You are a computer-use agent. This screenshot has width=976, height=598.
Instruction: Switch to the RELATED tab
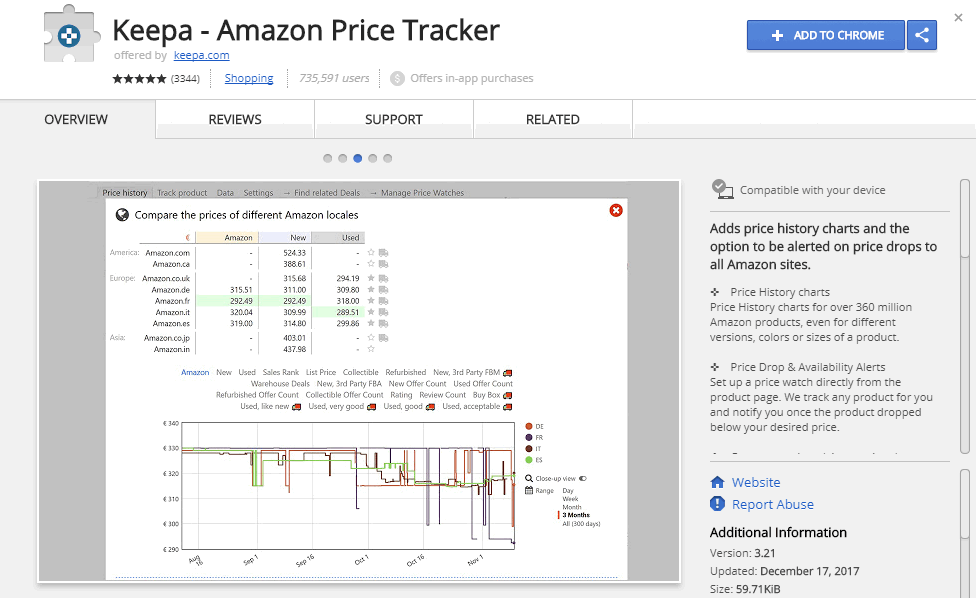coord(553,119)
